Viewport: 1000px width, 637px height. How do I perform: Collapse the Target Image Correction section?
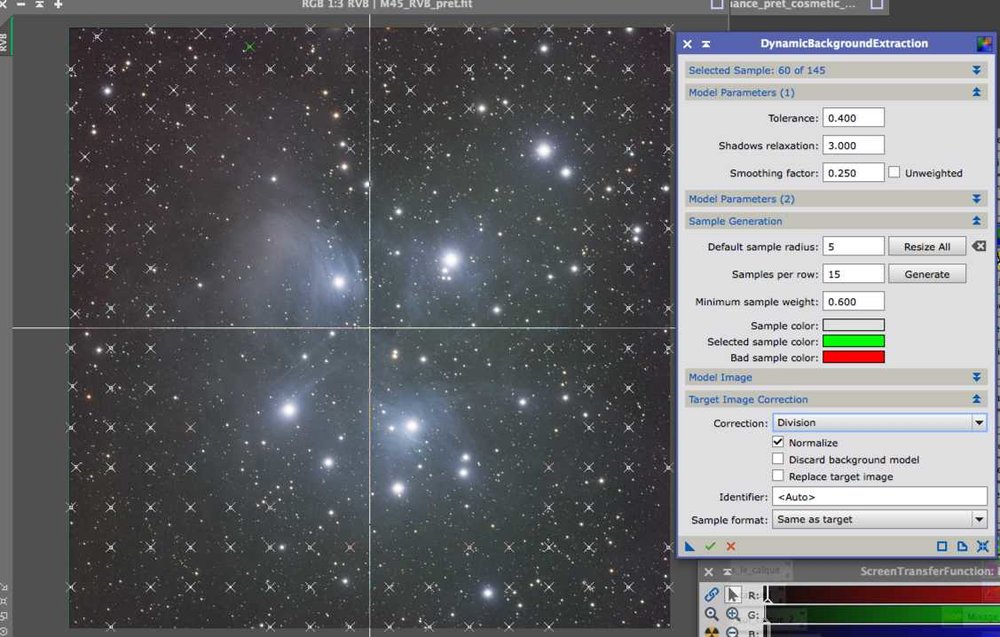976,399
